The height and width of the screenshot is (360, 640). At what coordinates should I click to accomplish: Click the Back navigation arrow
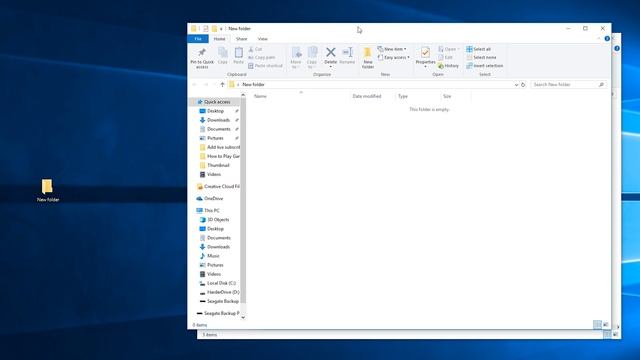click(x=195, y=84)
